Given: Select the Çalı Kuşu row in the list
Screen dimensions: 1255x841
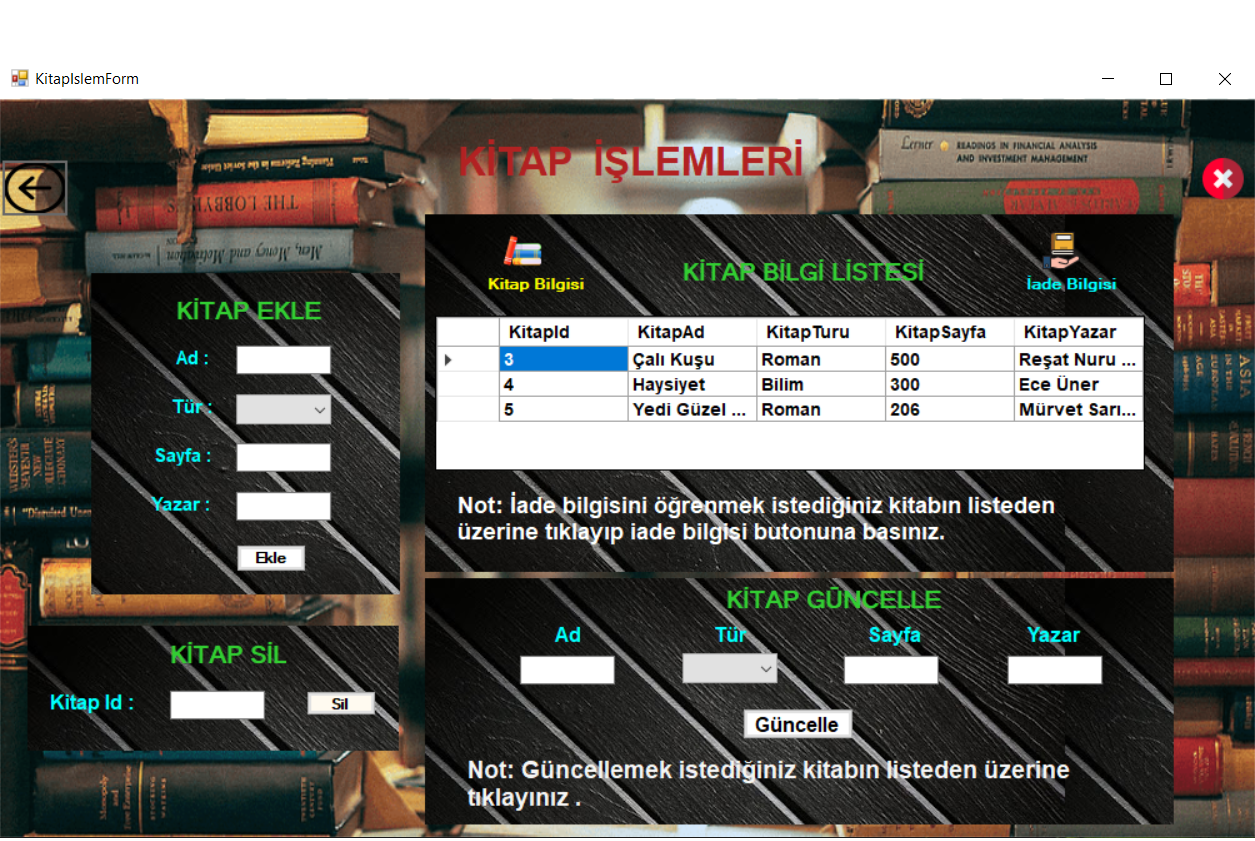Looking at the screenshot, I should pos(692,358).
